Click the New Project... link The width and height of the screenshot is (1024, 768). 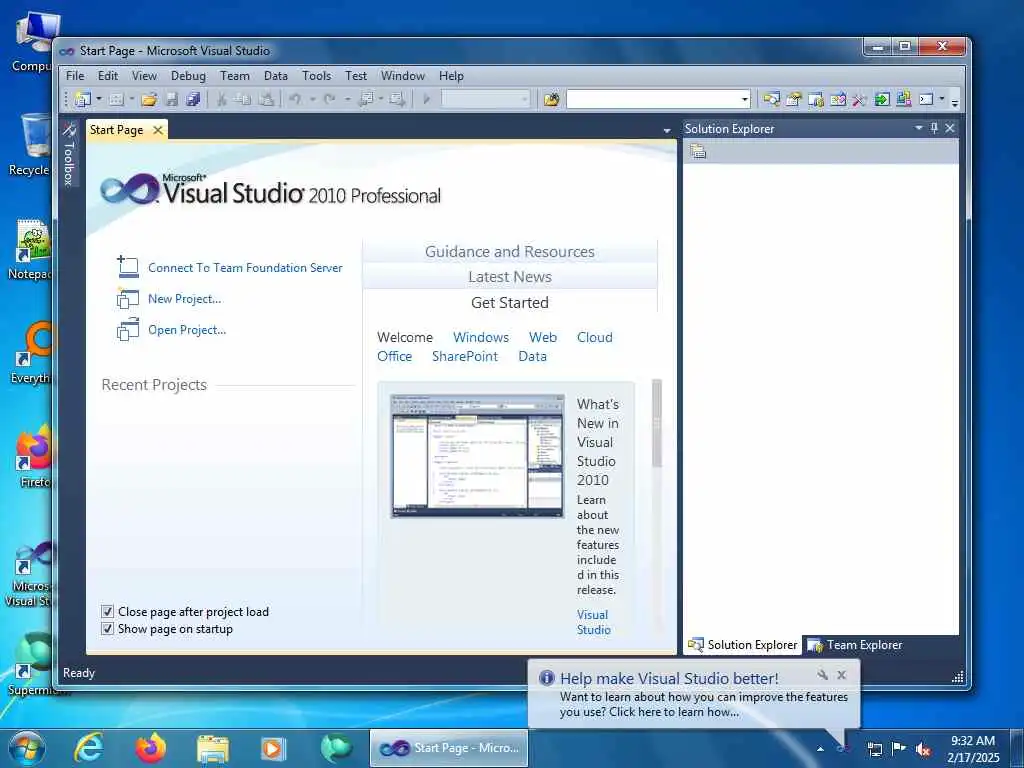pos(184,298)
